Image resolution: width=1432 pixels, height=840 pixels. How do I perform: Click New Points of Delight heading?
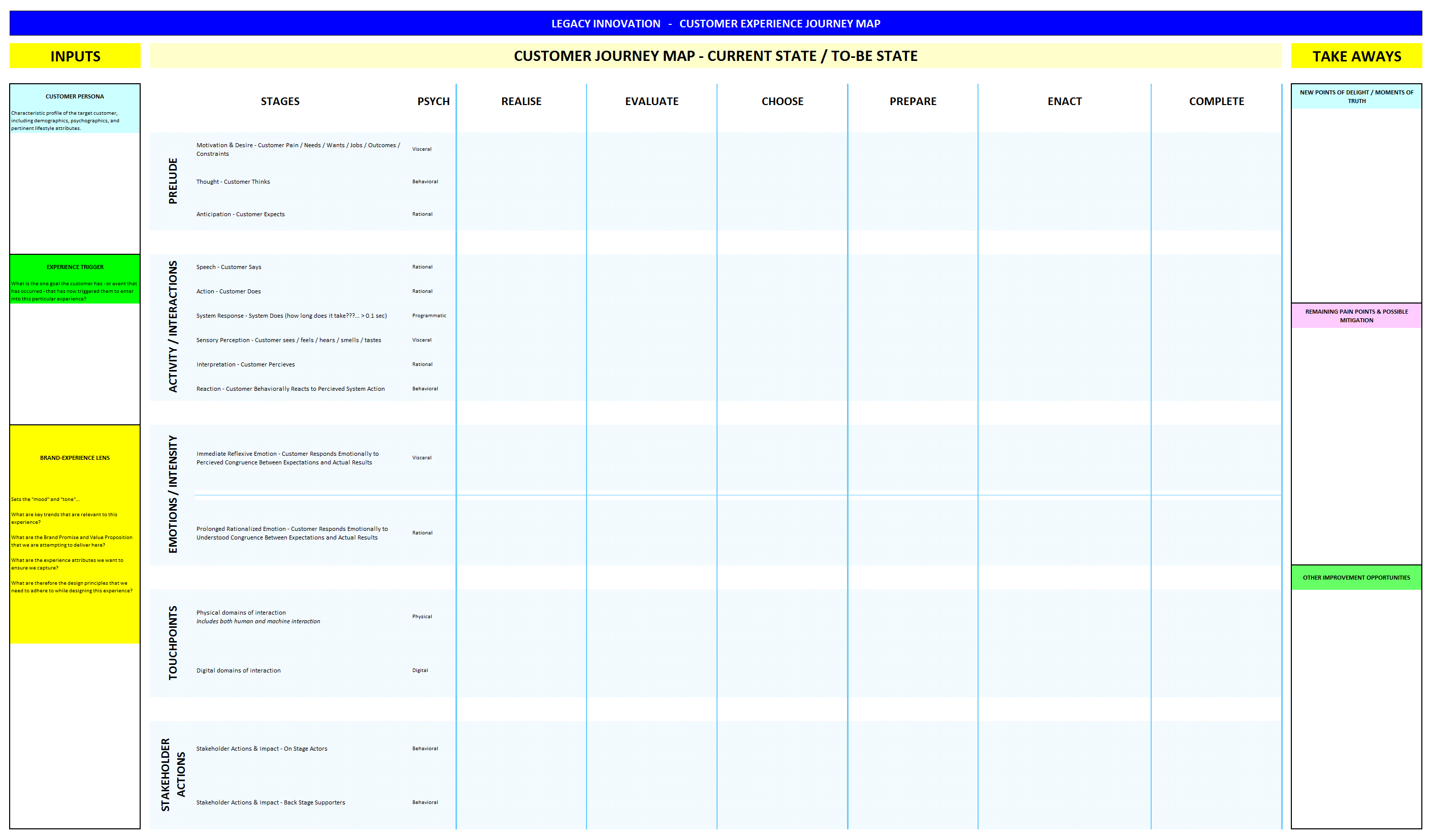[1356, 96]
